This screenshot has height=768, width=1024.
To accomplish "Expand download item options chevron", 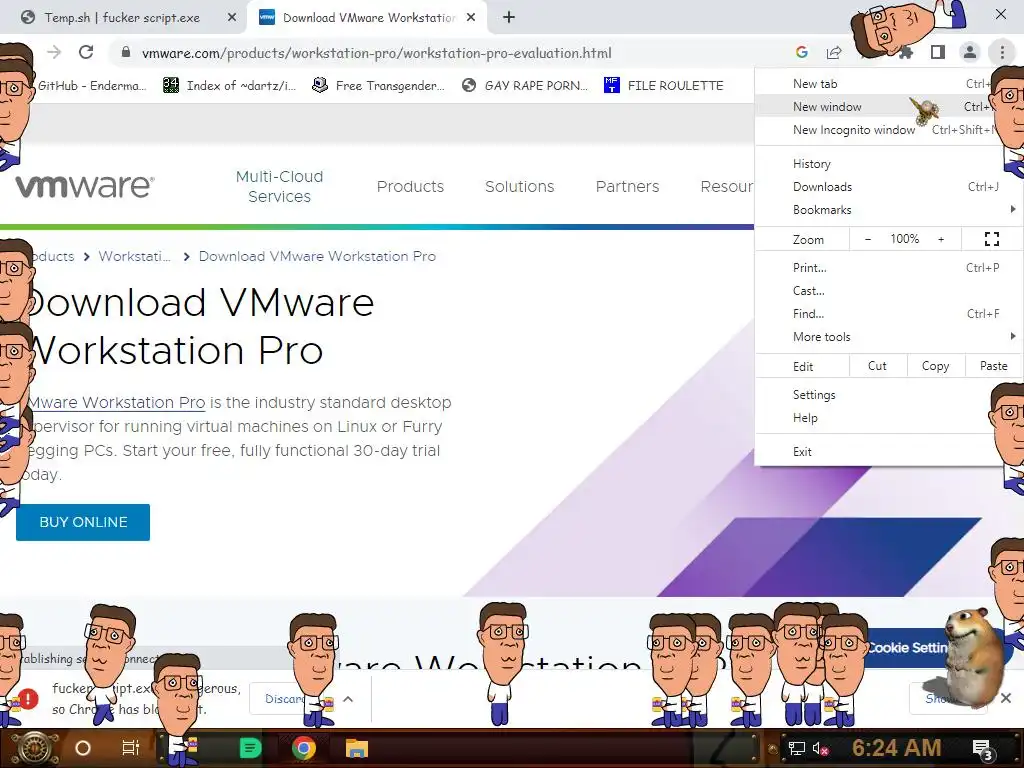I will (348, 699).
